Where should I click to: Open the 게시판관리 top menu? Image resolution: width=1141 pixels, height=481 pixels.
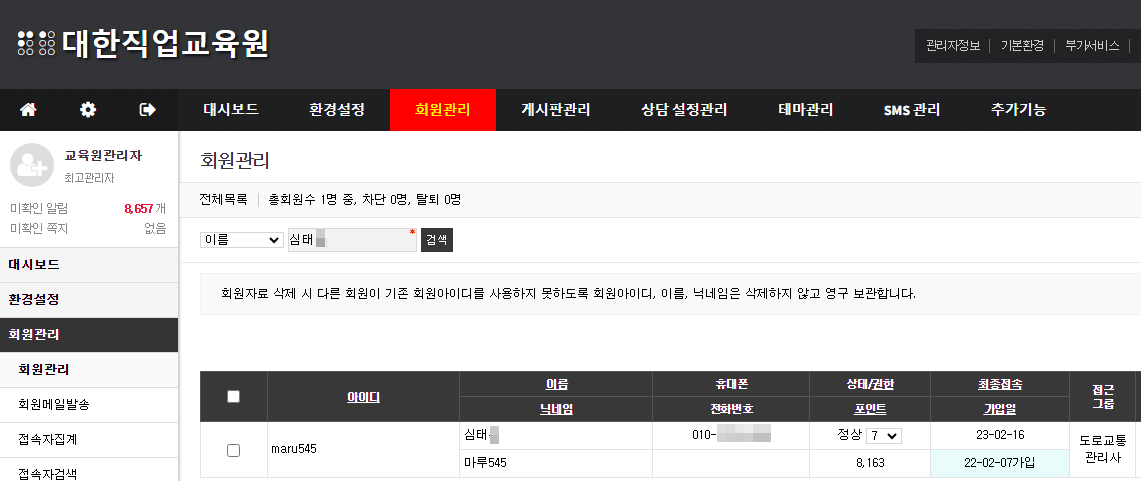[555, 110]
